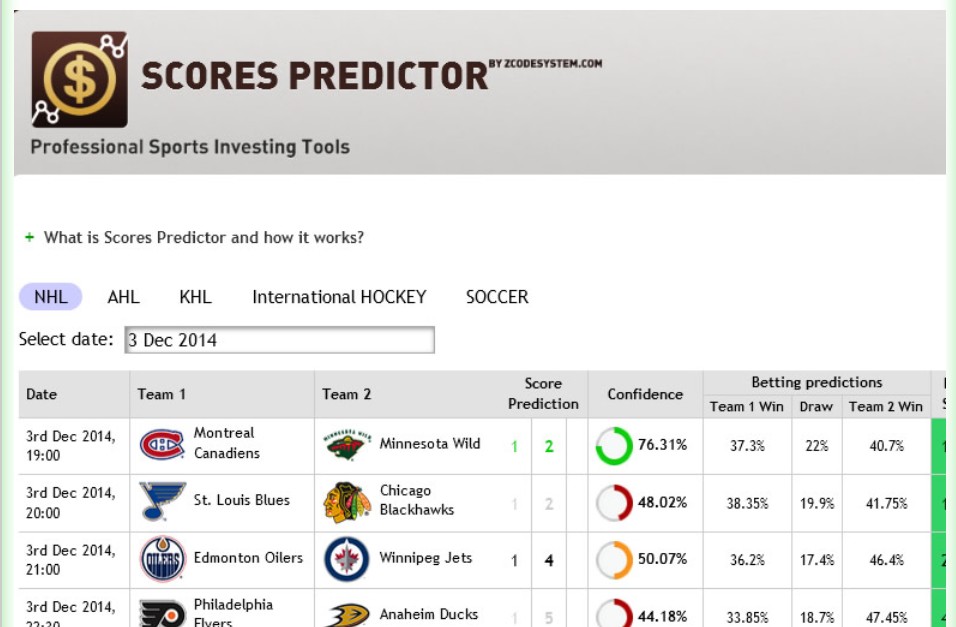Switch to International HOCKEY tab
Screen dimensions: 956x627
(339, 297)
